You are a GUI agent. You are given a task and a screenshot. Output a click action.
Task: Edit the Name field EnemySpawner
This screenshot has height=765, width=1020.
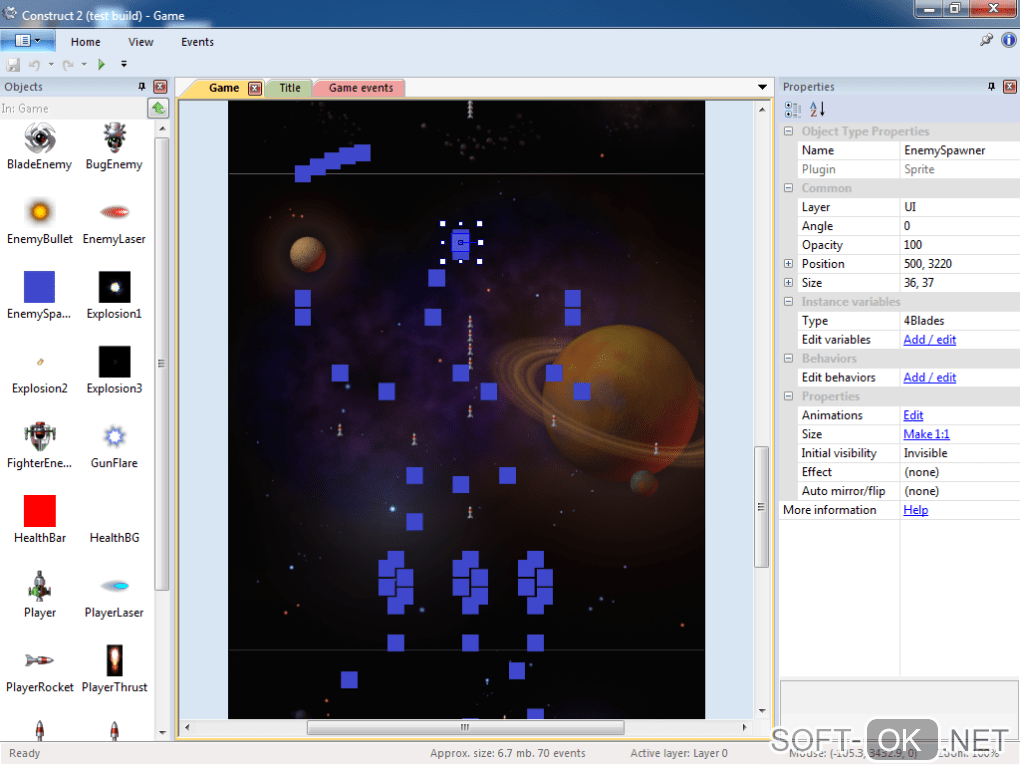pos(960,150)
